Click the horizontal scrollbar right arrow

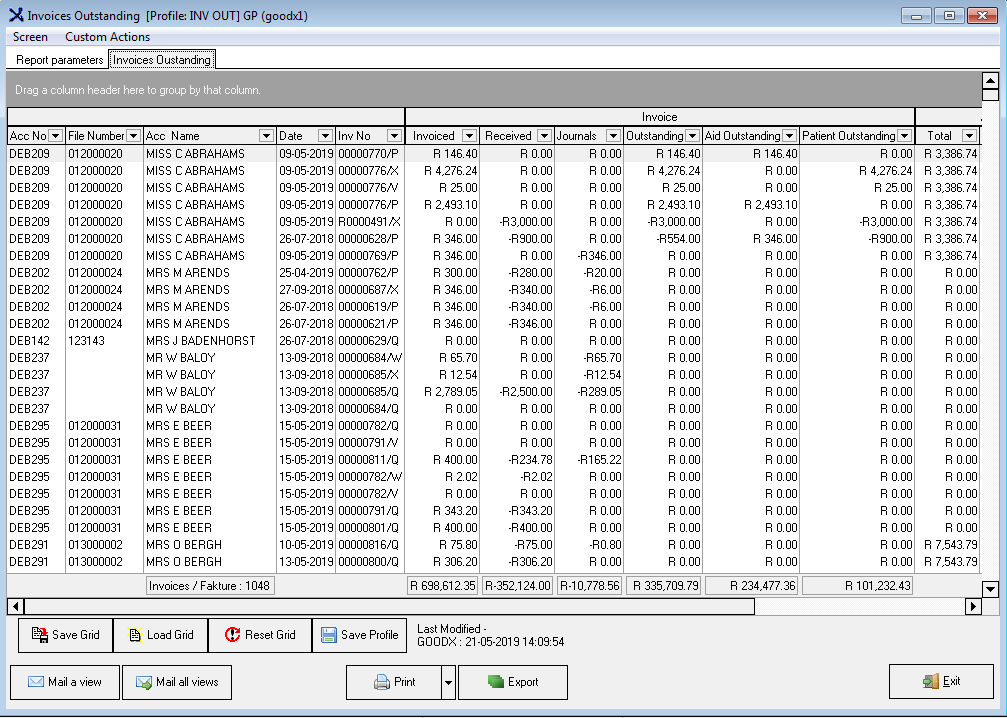[973, 606]
